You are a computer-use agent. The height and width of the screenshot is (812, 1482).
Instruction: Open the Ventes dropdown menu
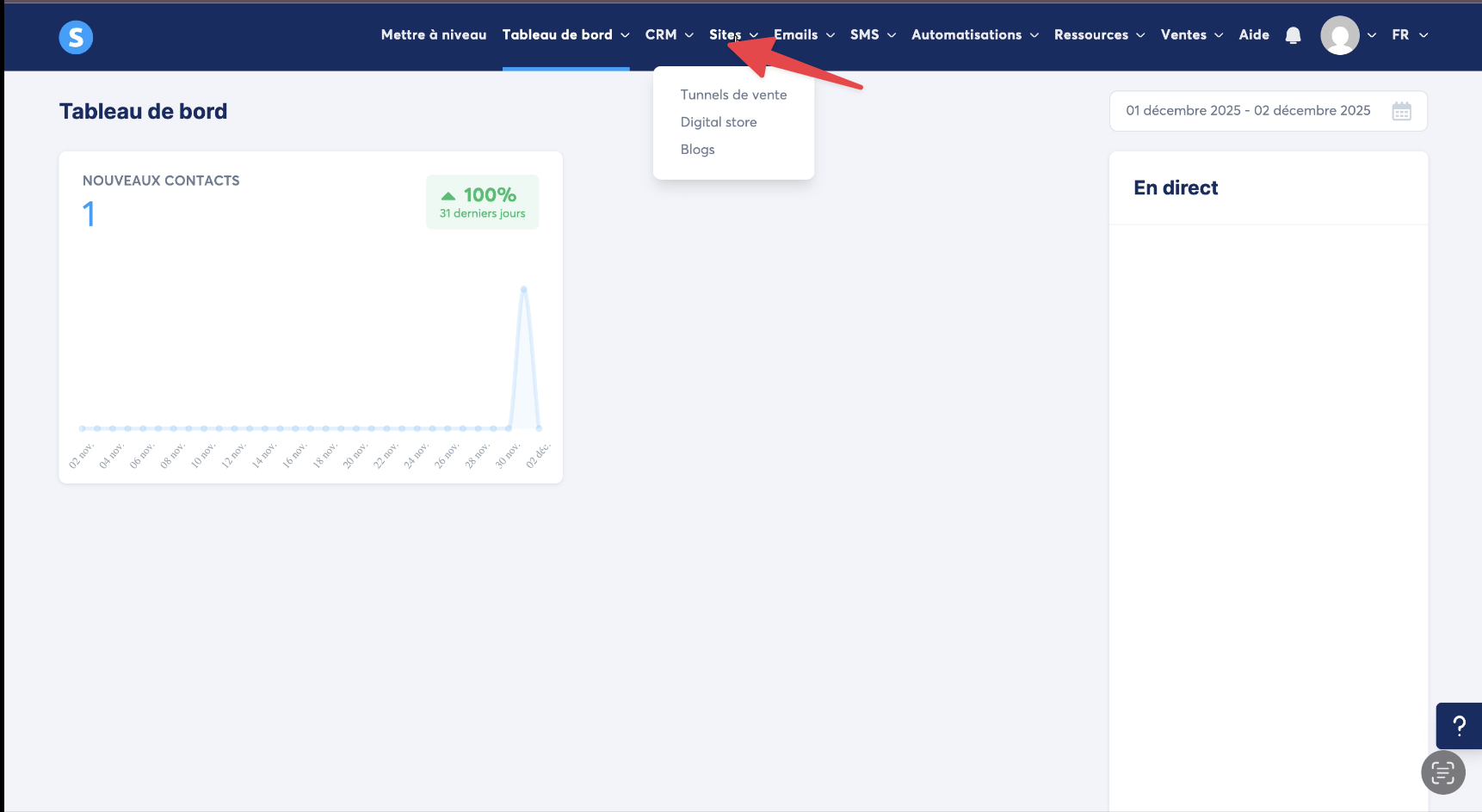click(1192, 35)
